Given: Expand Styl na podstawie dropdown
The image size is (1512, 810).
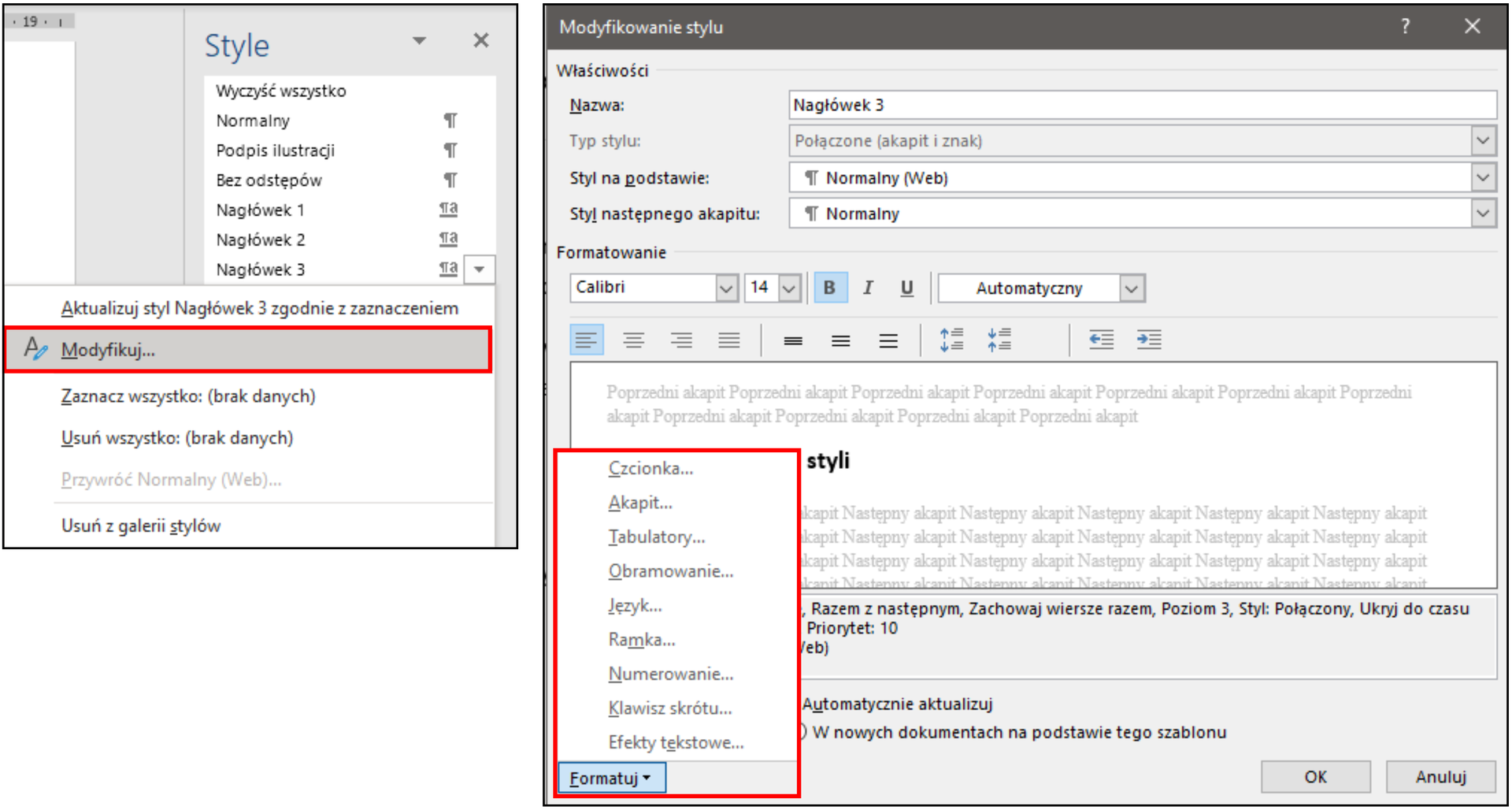Looking at the screenshot, I should (1484, 177).
